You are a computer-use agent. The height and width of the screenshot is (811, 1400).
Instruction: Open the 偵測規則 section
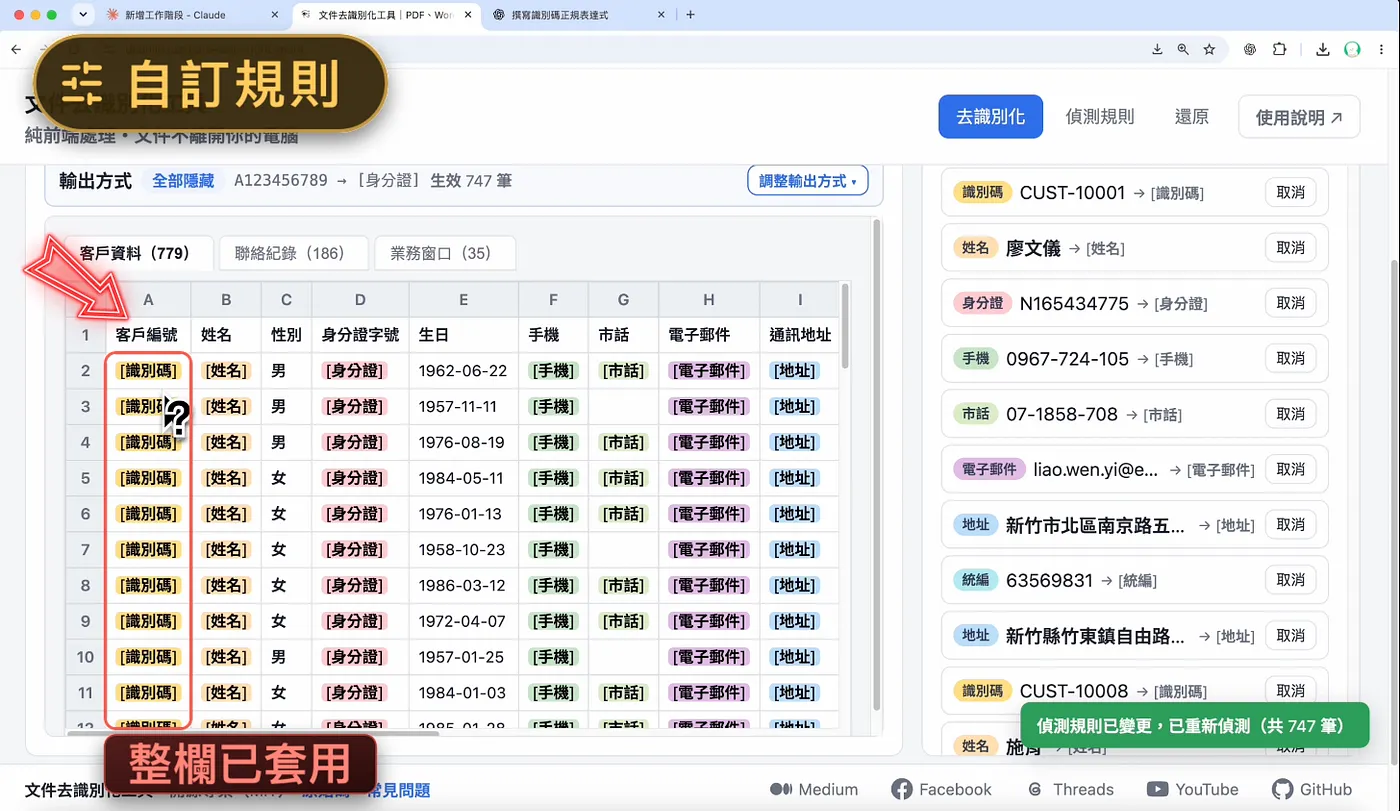1100,117
